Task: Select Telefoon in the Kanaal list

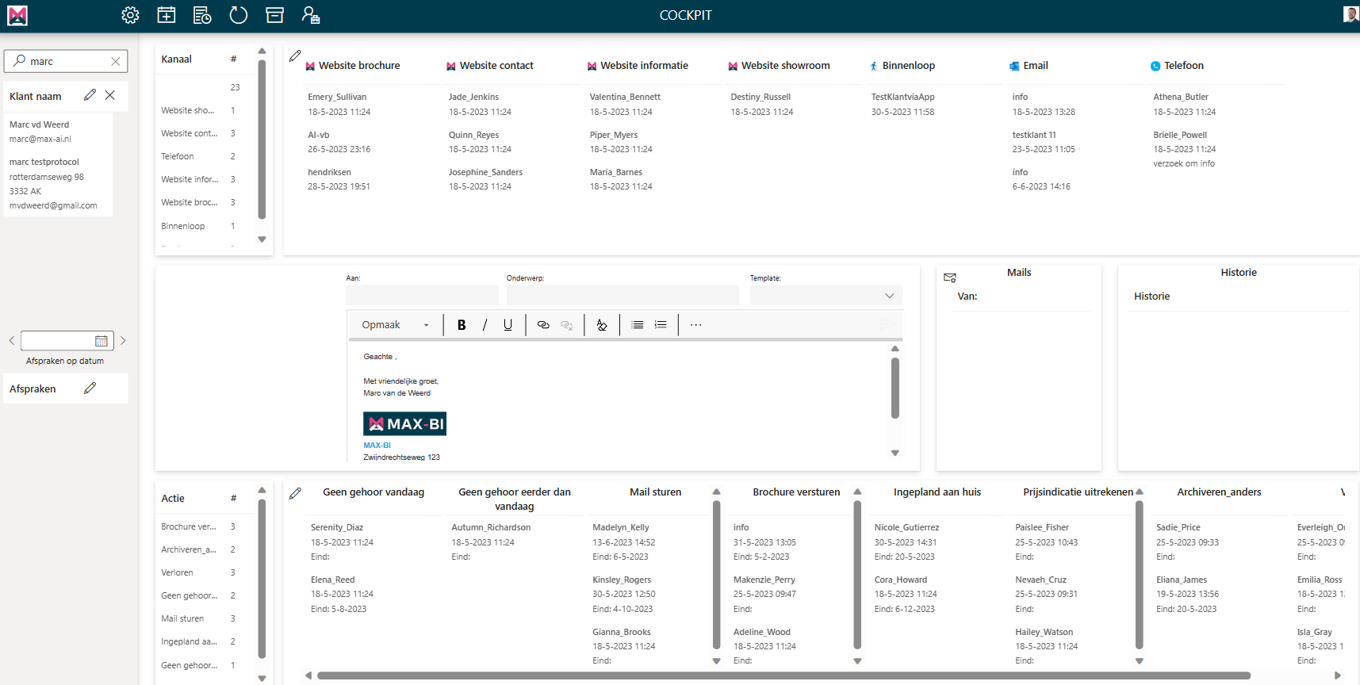Action: (178, 157)
